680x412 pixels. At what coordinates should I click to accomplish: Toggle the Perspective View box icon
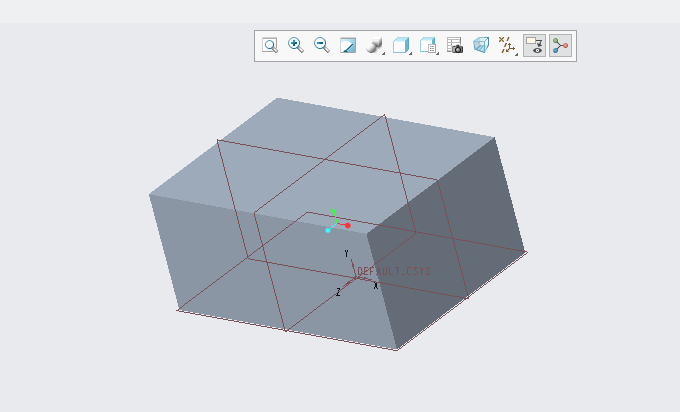(x=481, y=45)
